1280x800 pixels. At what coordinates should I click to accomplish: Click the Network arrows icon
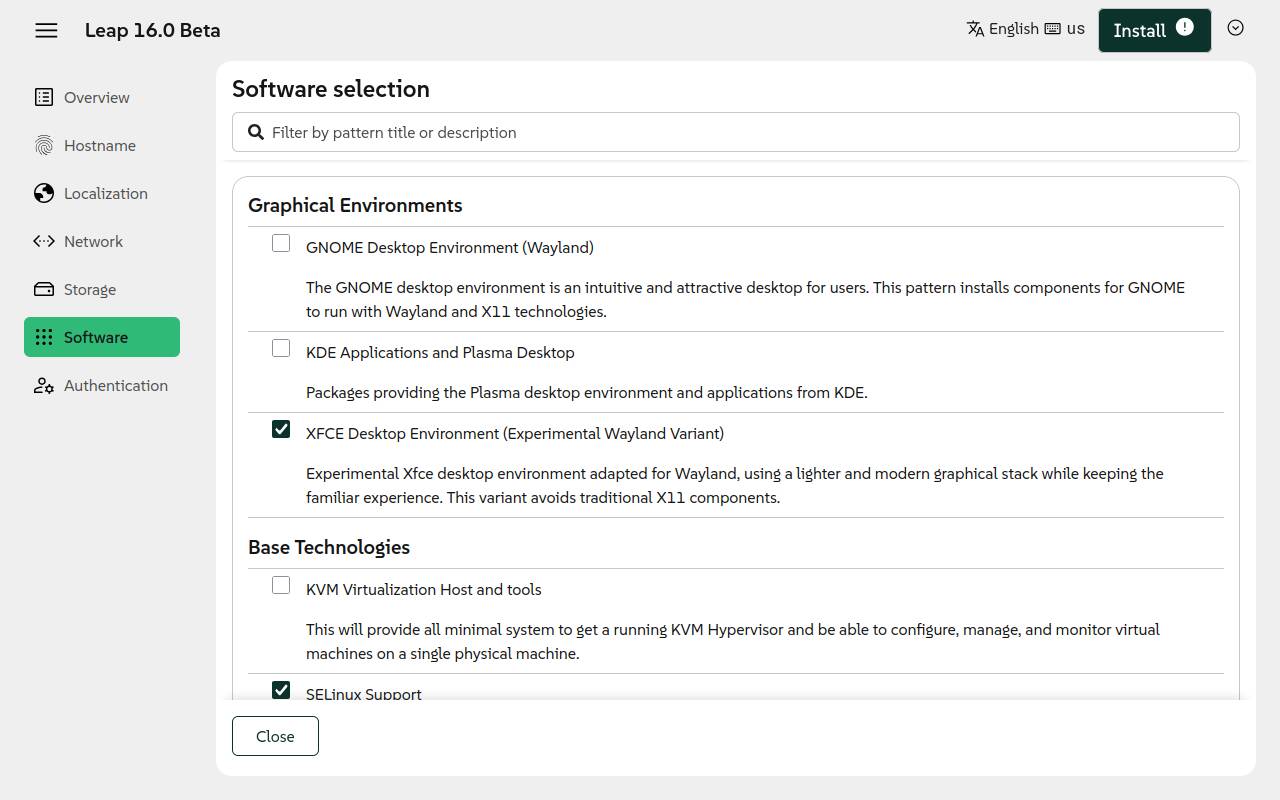click(44, 241)
